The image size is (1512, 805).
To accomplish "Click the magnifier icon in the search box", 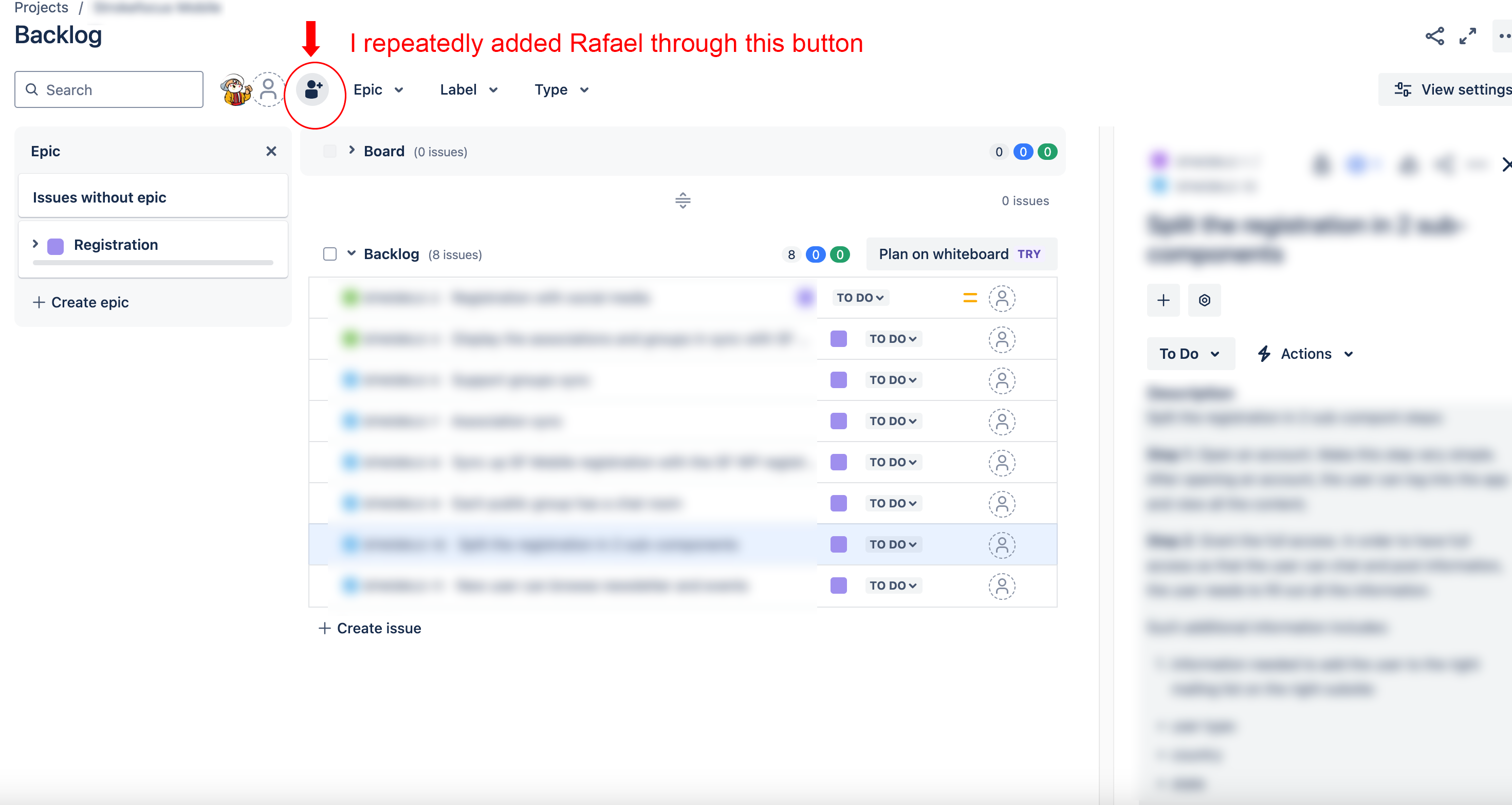I will [x=32, y=89].
